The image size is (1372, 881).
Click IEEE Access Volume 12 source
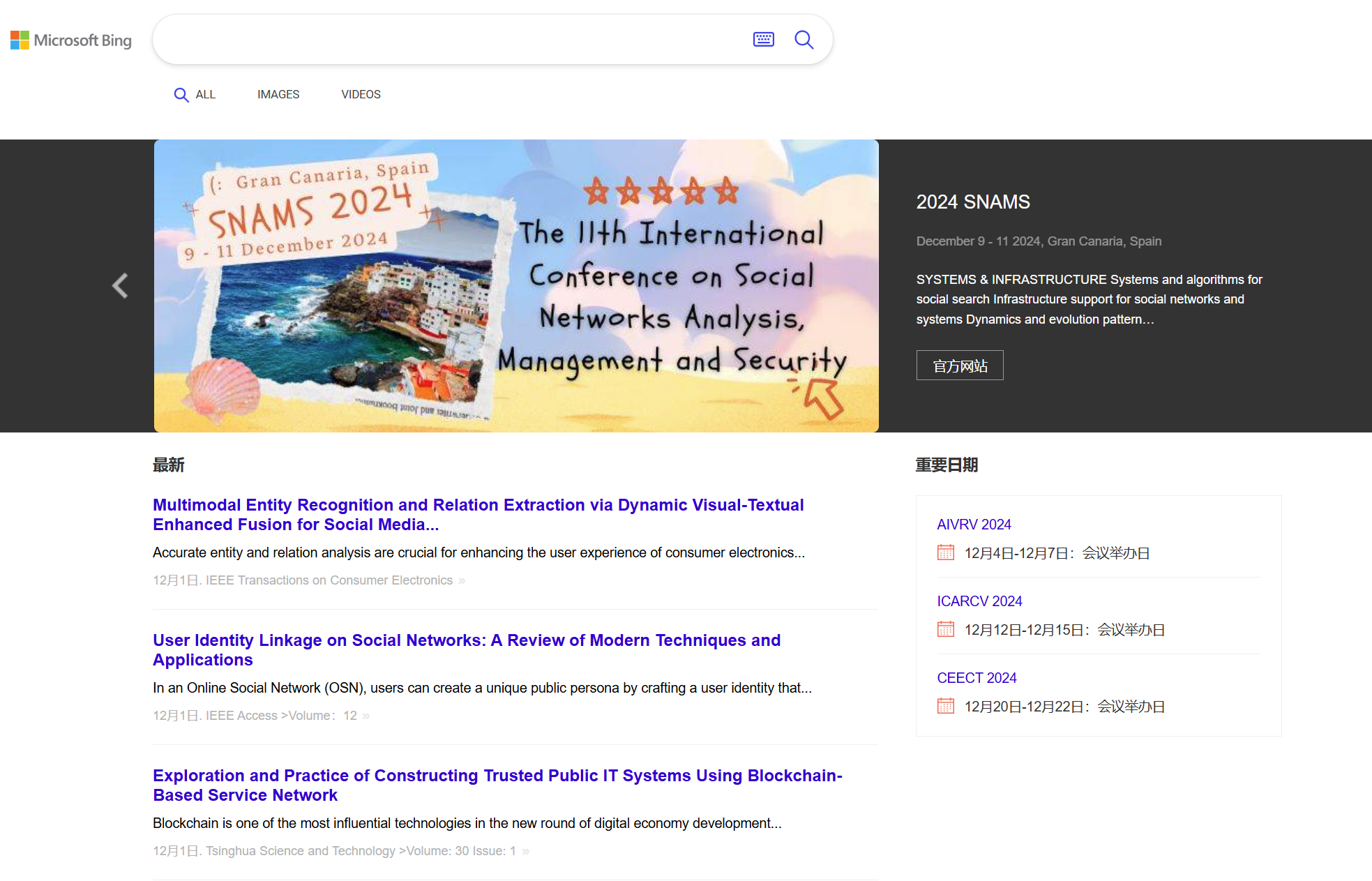point(281,716)
